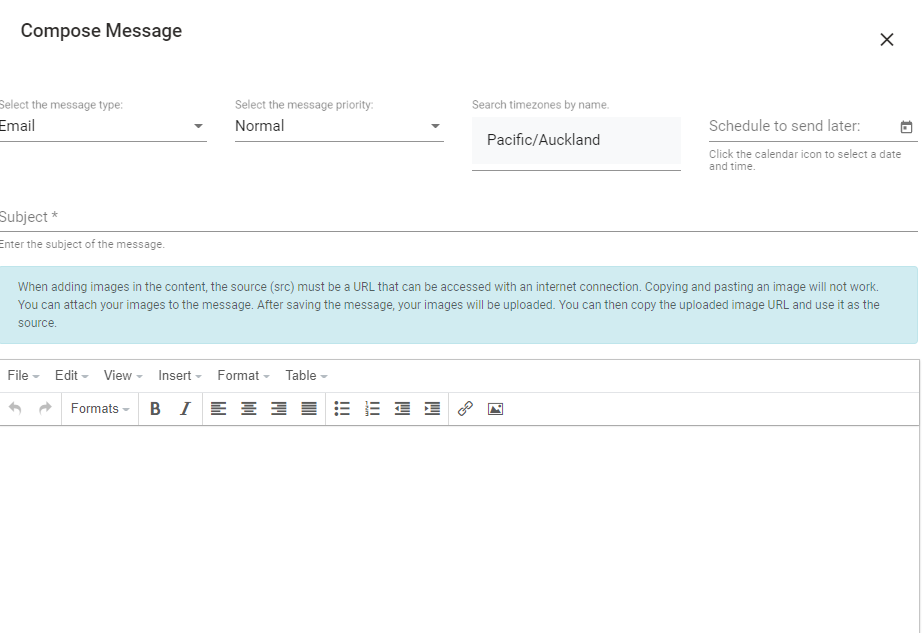Screen dimensions: 924x643
Task: Click the 'Enter the subject of the message.' hint
Action: point(82,244)
